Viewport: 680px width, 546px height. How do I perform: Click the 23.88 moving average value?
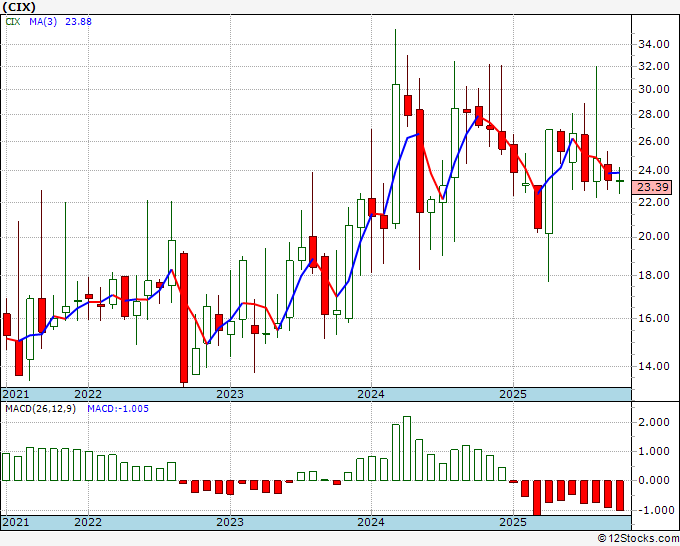pyautogui.click(x=78, y=22)
